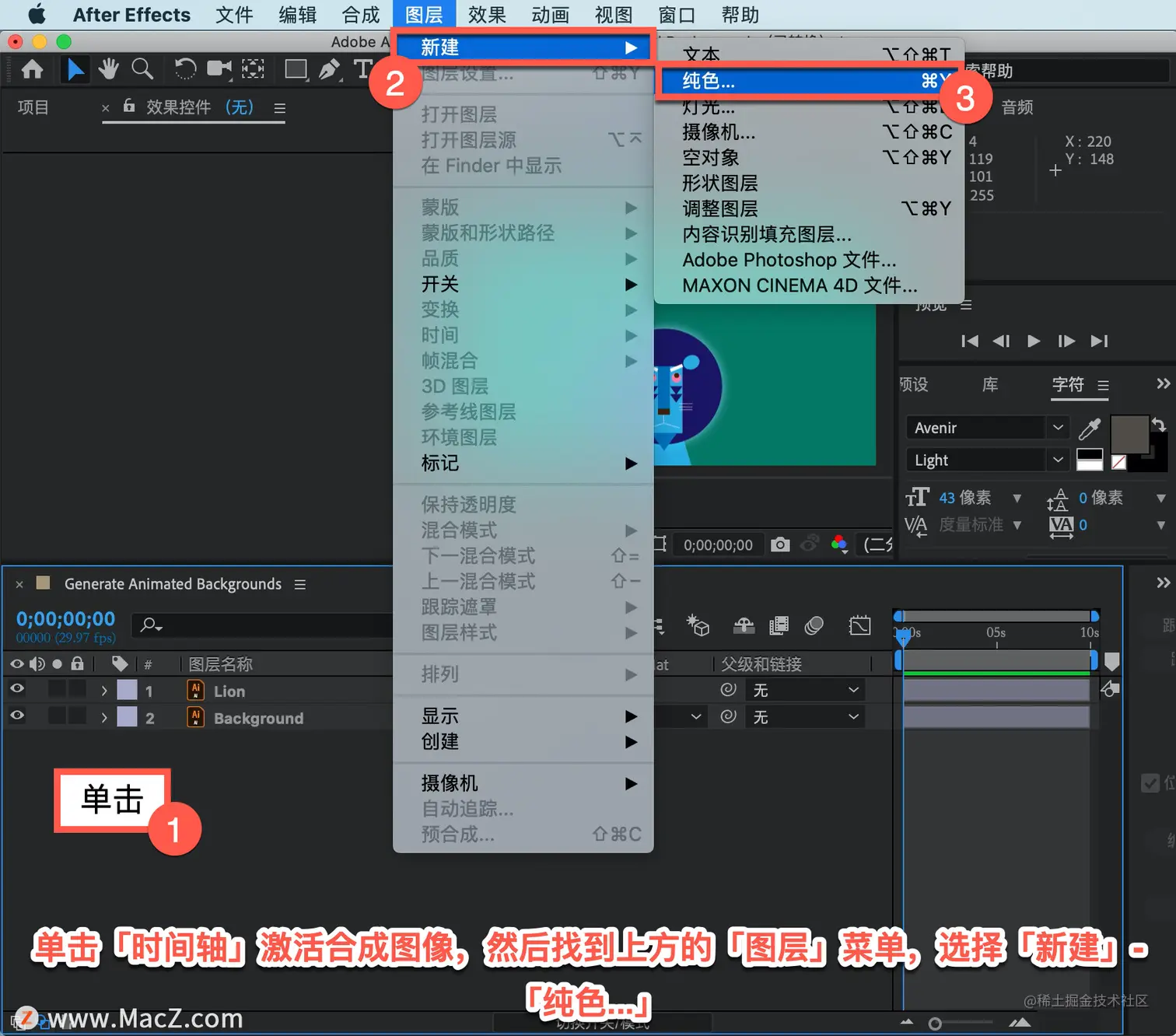
Task: Click the RGB channel icon
Action: click(x=838, y=544)
